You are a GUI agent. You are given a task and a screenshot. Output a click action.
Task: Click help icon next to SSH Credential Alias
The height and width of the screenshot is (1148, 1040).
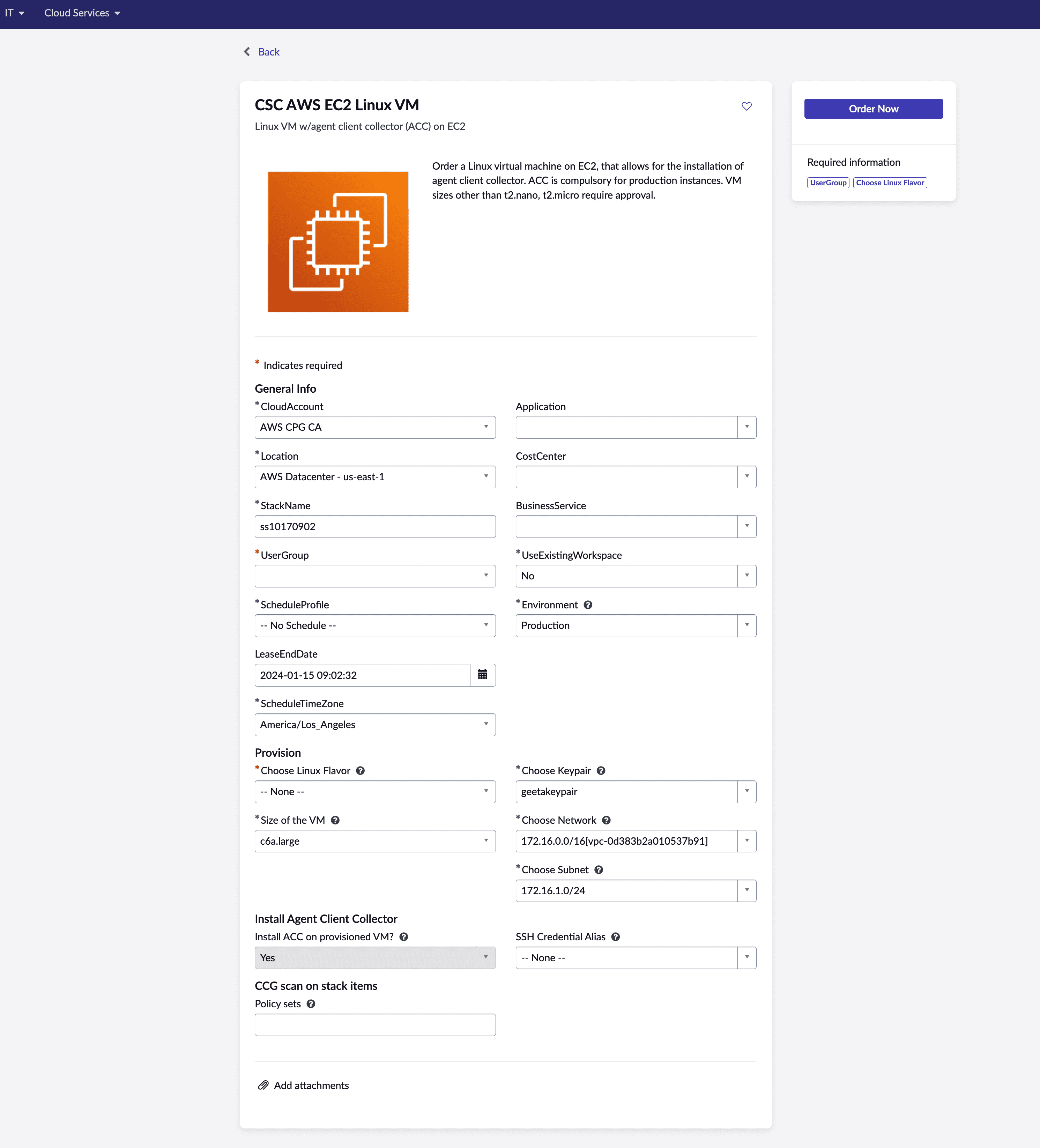coord(615,937)
